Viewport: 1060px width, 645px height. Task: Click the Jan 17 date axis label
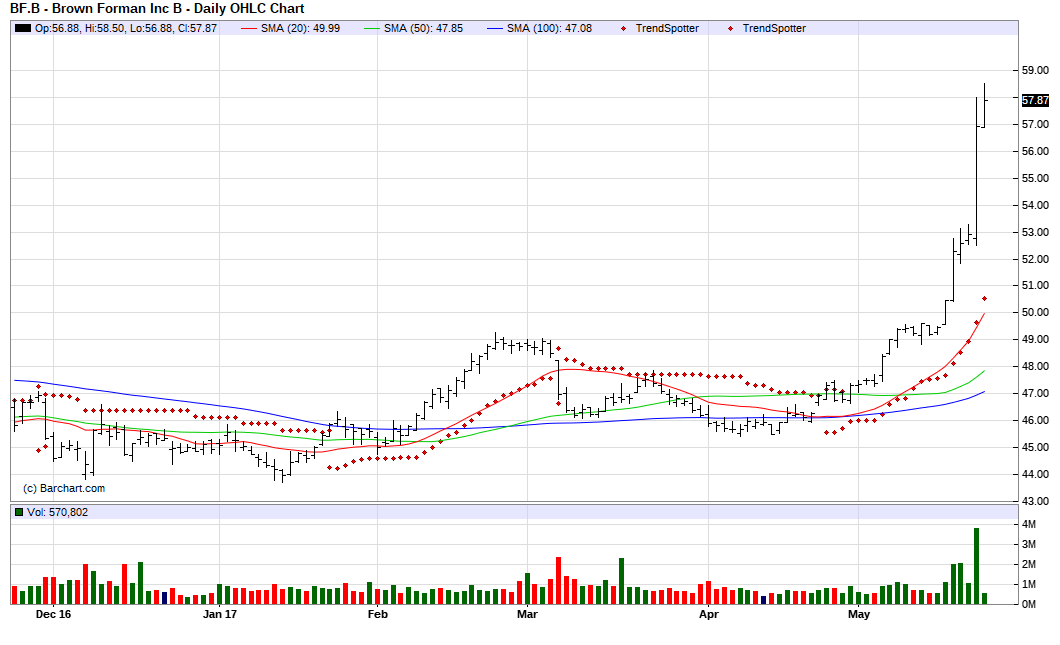tap(220, 614)
